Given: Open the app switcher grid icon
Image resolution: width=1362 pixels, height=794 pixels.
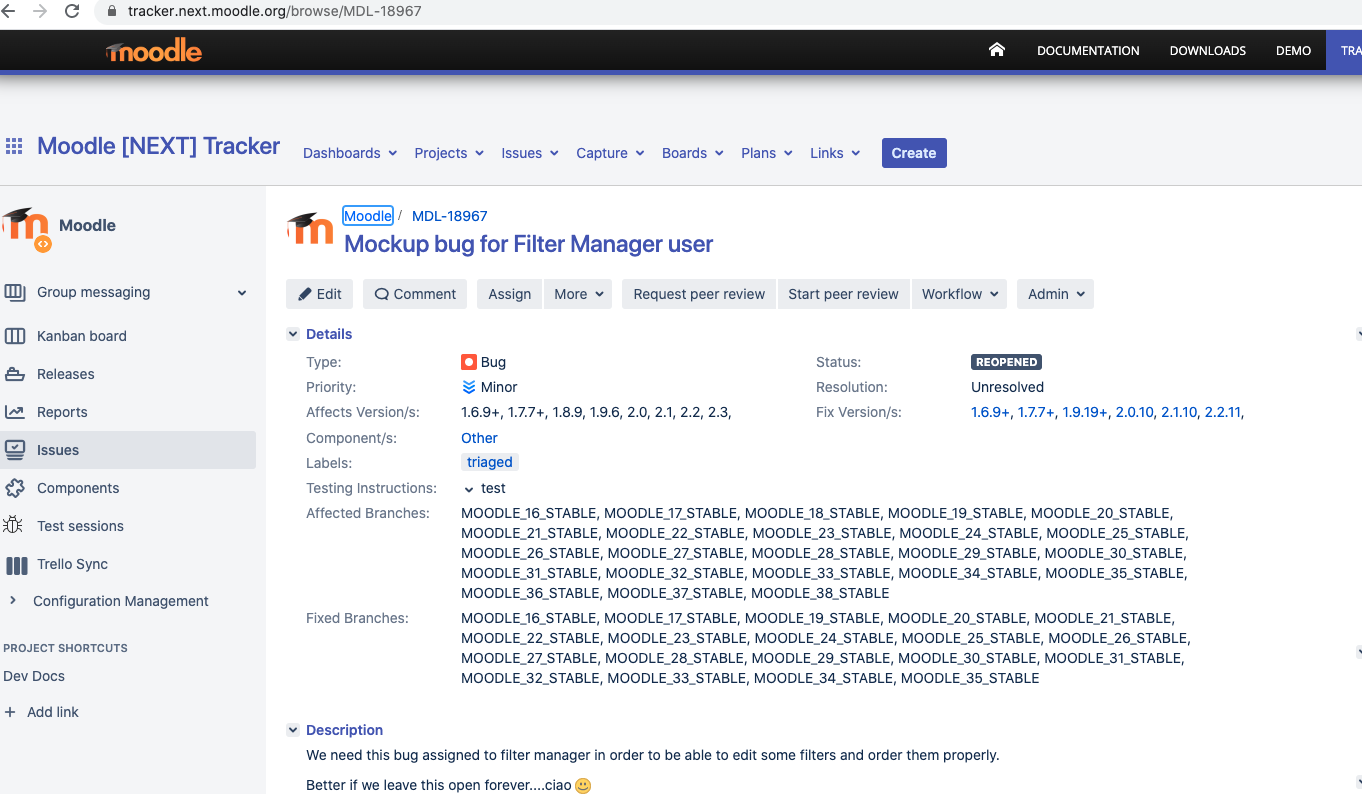Looking at the screenshot, I should point(14,146).
